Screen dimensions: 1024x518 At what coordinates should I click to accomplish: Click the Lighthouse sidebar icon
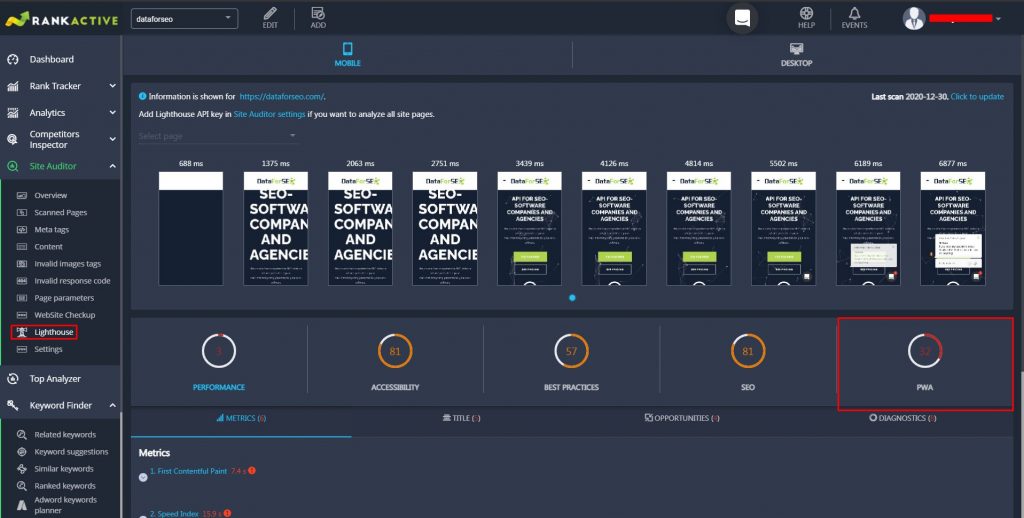tap(22, 332)
